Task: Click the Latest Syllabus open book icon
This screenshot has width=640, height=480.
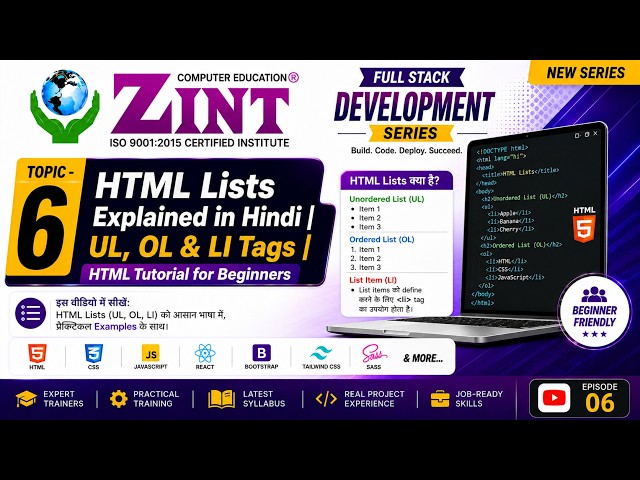Action: pos(221,399)
